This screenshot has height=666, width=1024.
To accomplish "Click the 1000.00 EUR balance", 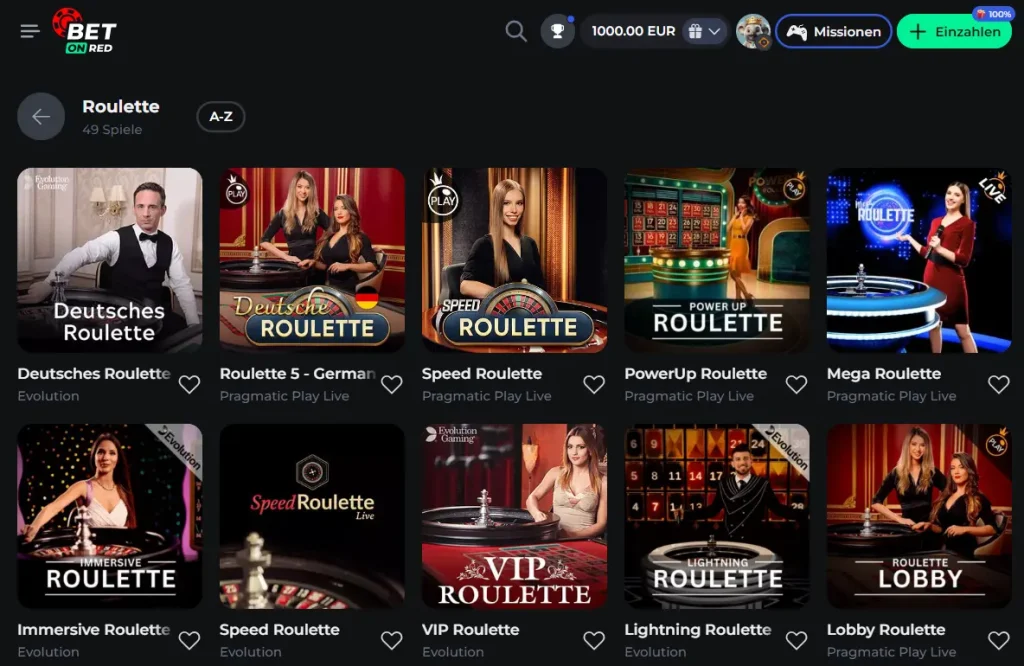I will [x=633, y=31].
